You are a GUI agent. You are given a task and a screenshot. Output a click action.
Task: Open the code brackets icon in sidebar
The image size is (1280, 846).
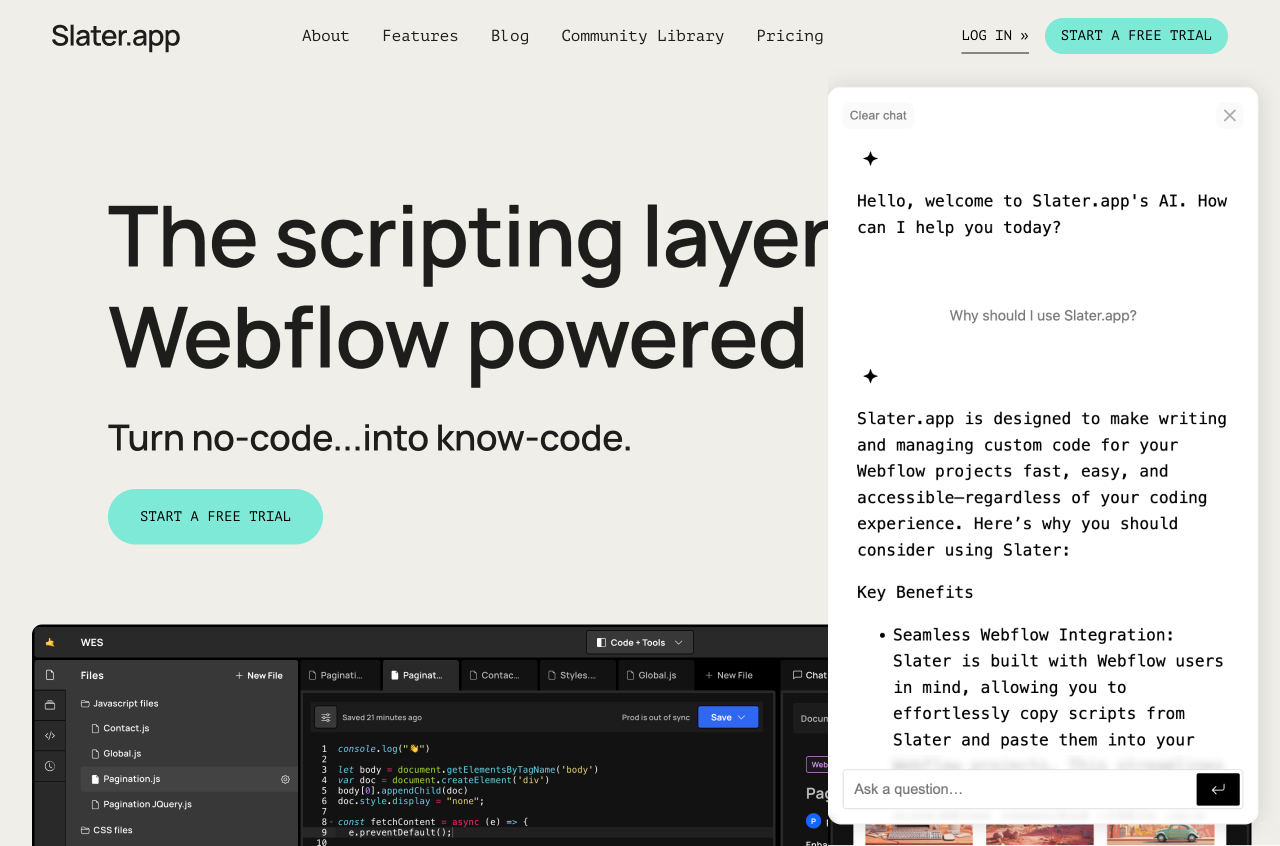pos(50,736)
